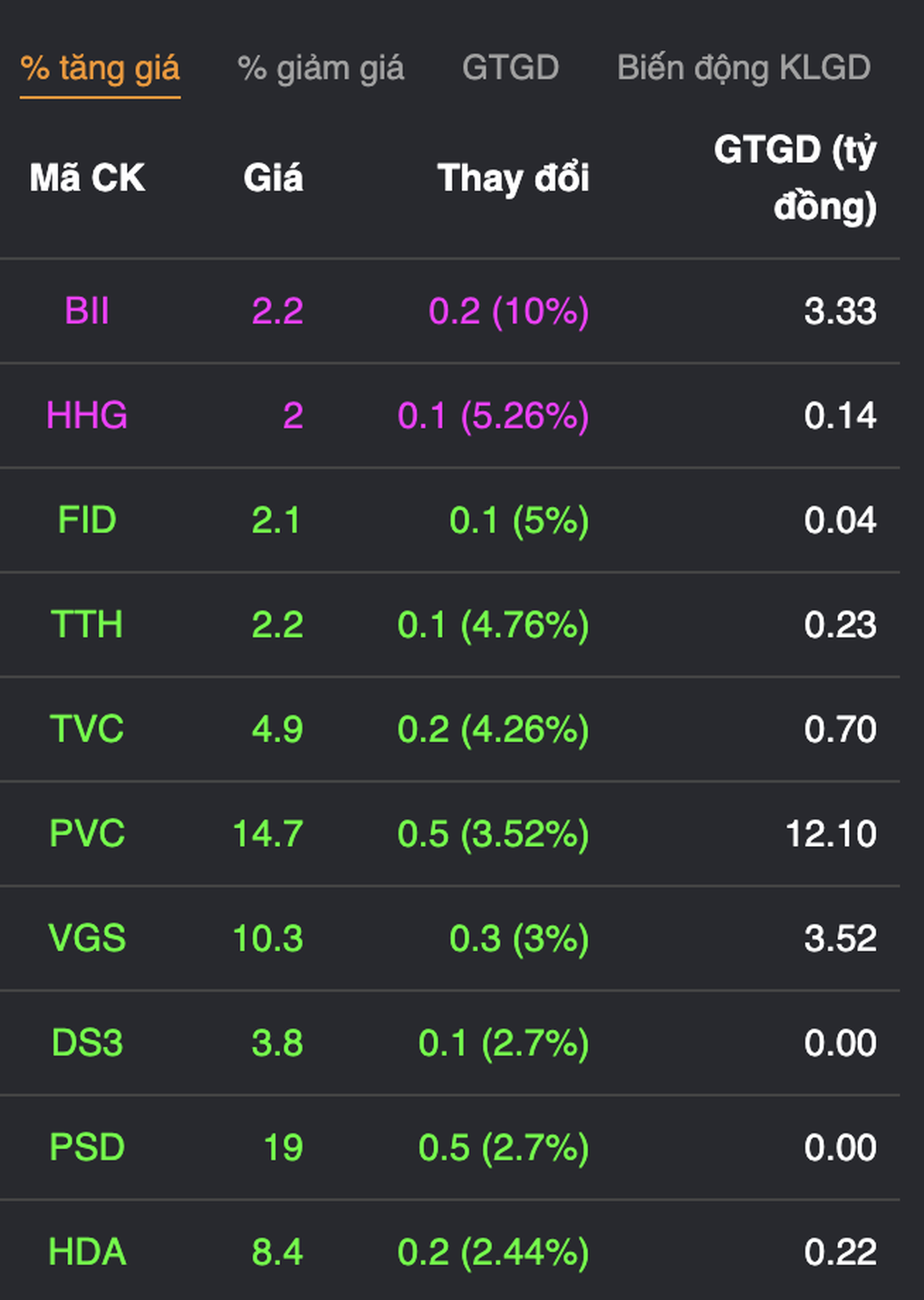The width and height of the screenshot is (924, 1300).
Task: Click the PVC trading value 12.10
Action: click(831, 833)
